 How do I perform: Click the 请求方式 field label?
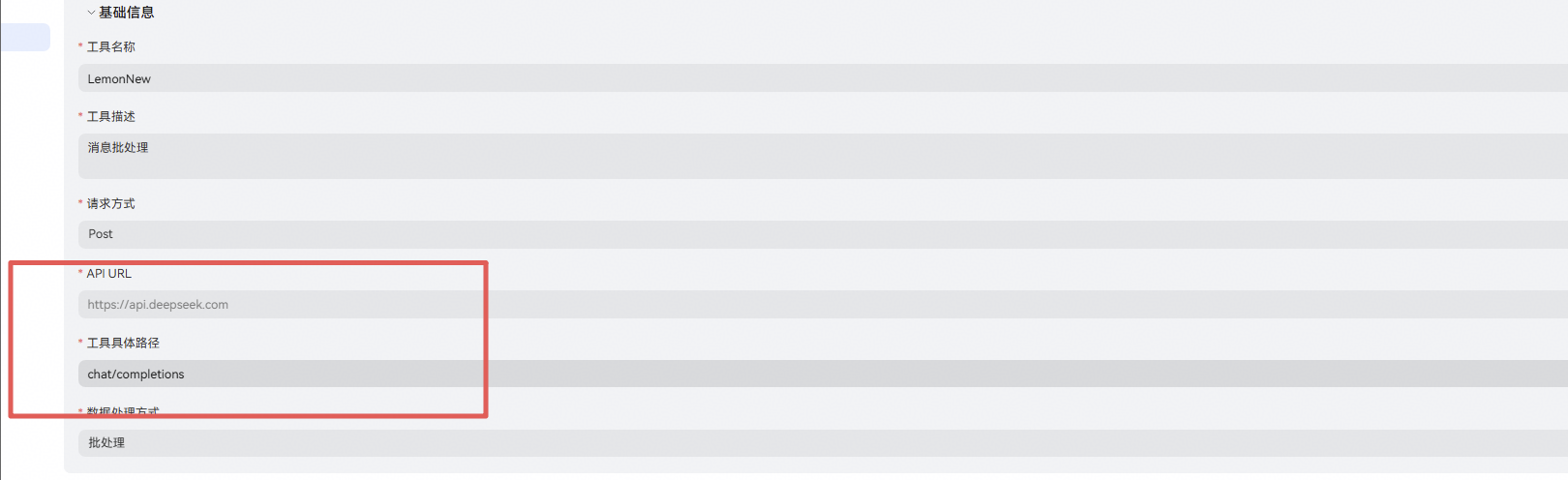point(111,203)
